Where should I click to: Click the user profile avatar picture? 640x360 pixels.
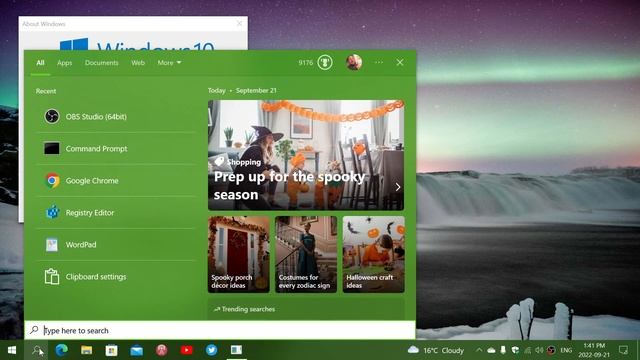(x=354, y=62)
